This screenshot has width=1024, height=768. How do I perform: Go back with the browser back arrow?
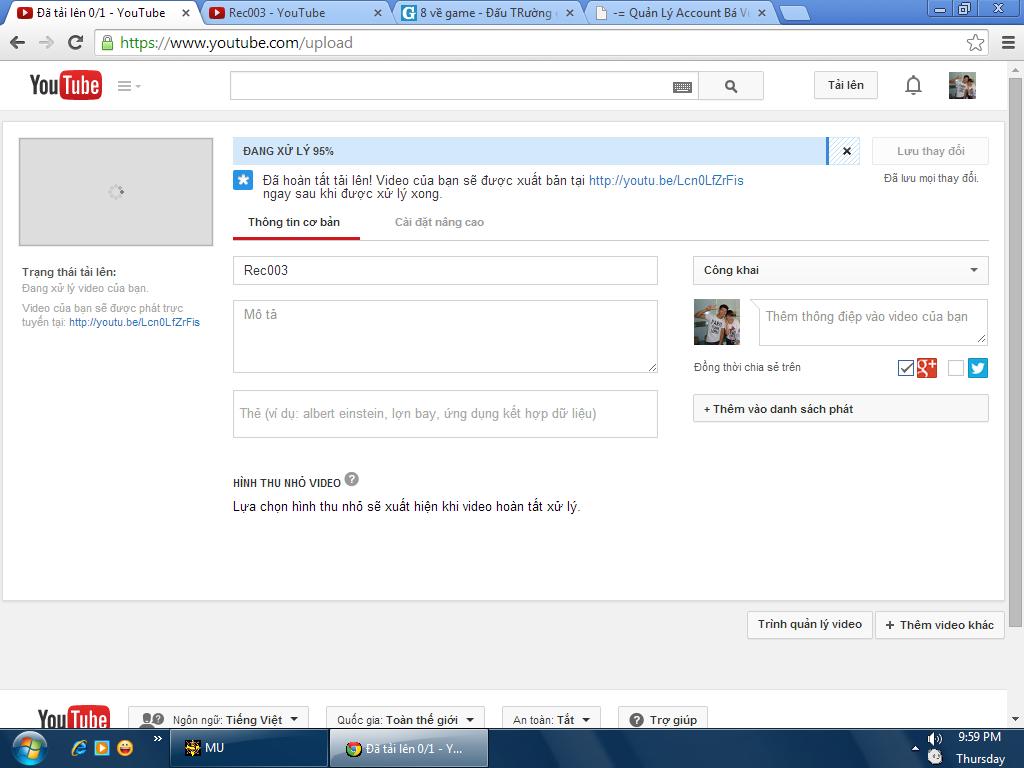pos(18,42)
